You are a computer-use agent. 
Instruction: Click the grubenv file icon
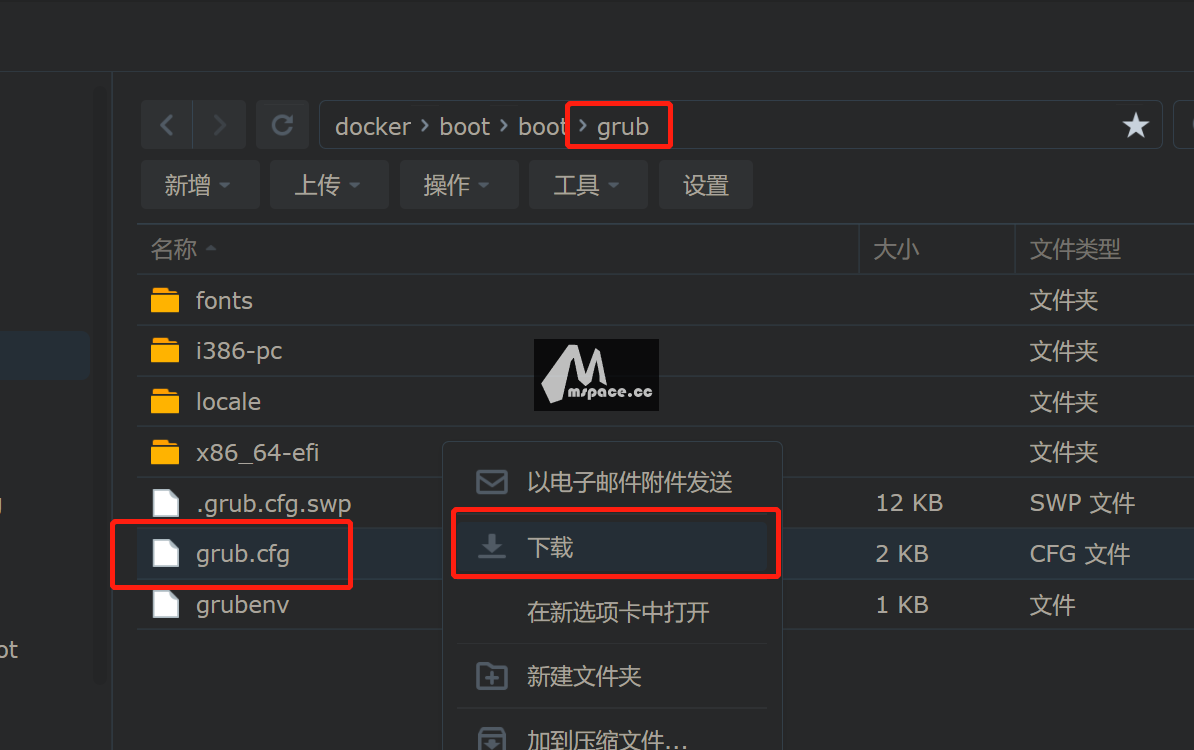(165, 605)
